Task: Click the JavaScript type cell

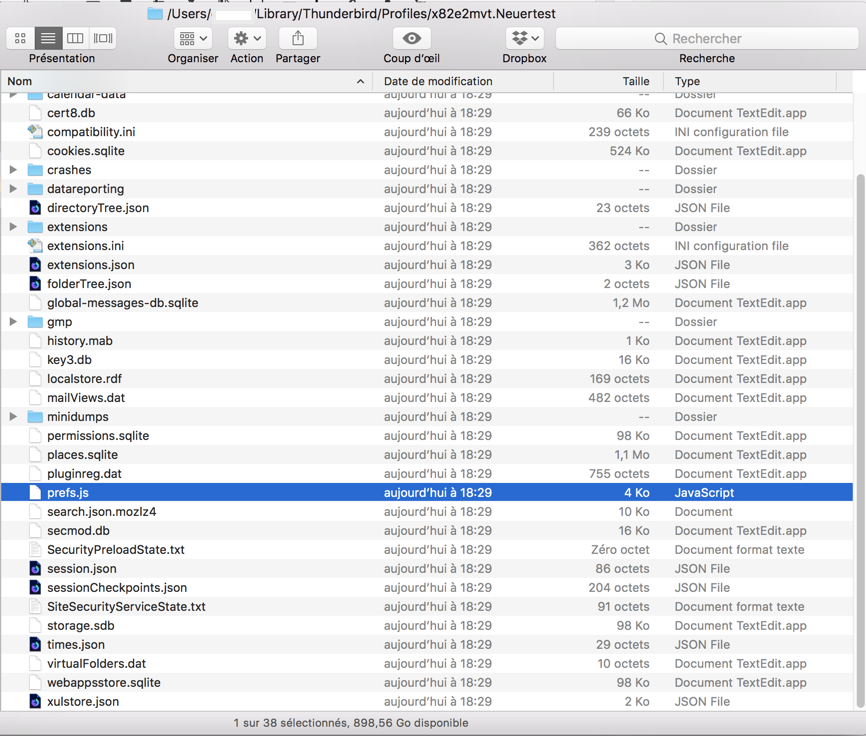Action: pos(704,493)
